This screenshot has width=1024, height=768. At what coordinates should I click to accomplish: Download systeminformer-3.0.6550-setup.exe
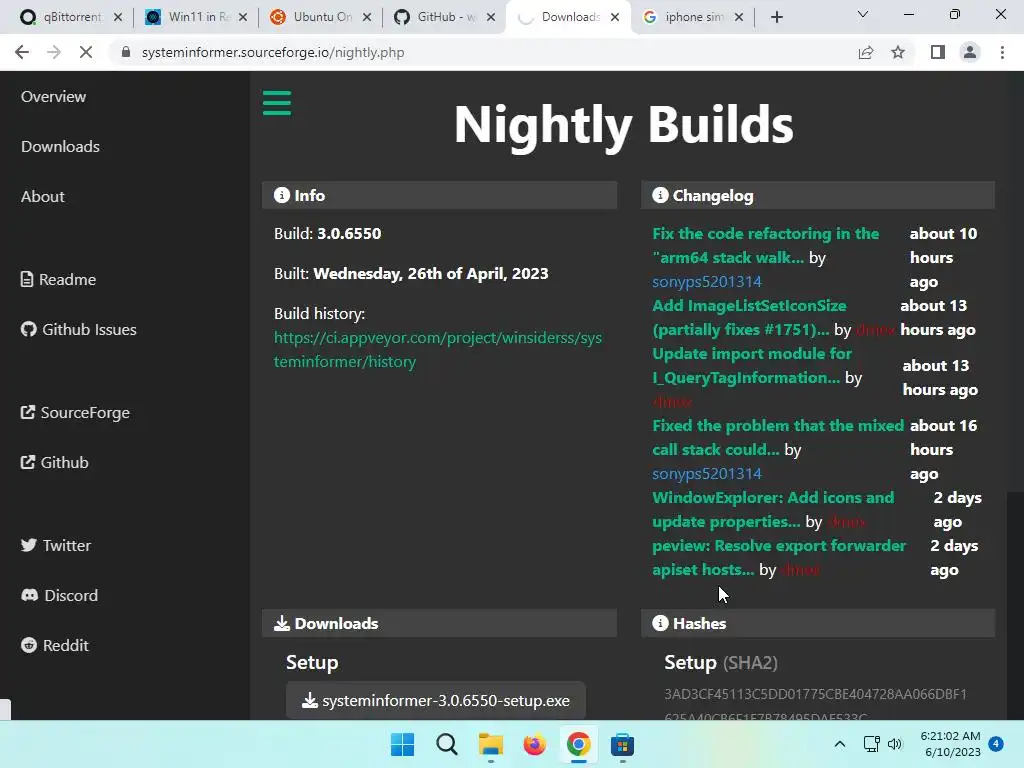(x=436, y=700)
